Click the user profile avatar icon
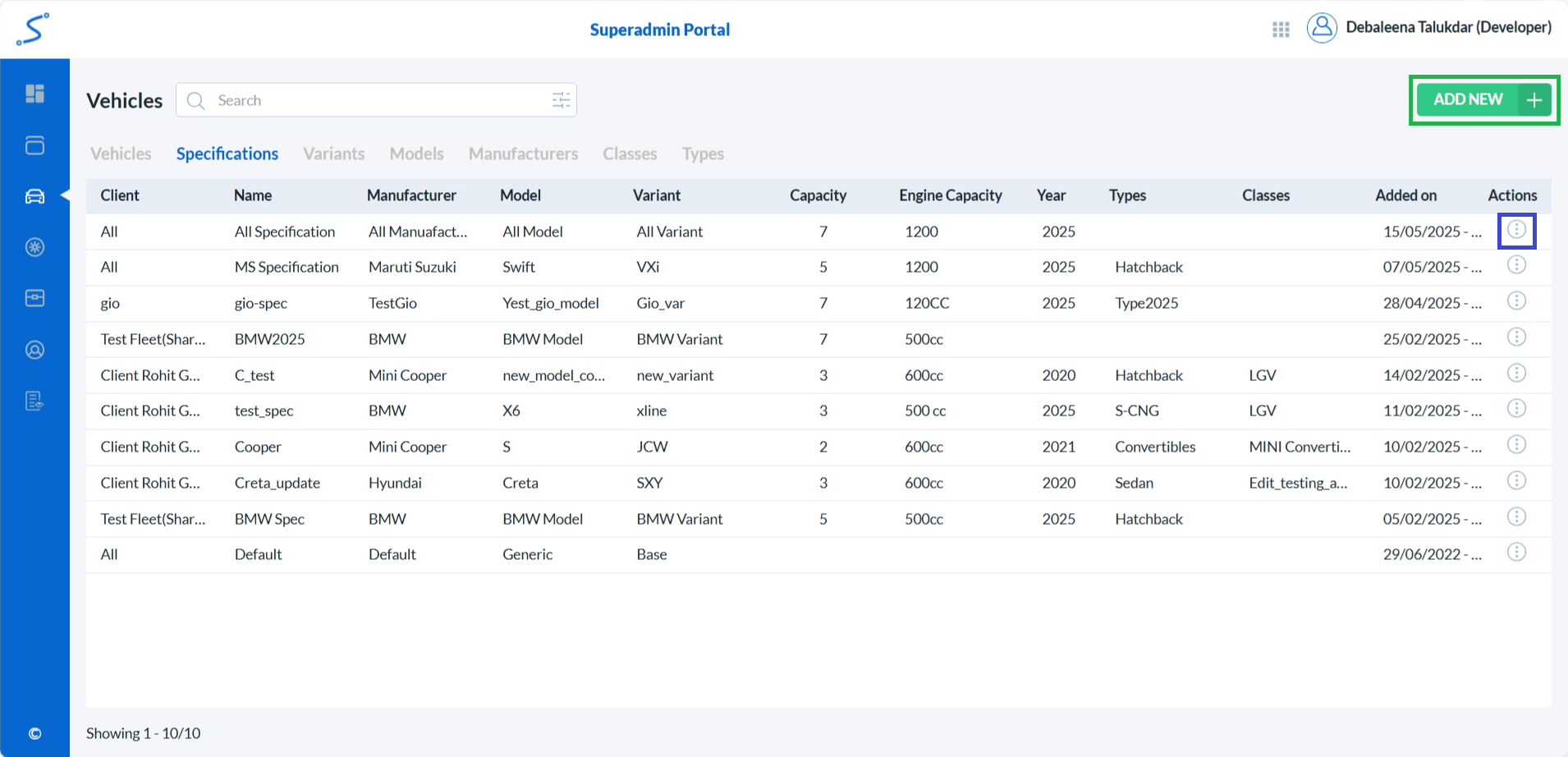 tap(1322, 28)
